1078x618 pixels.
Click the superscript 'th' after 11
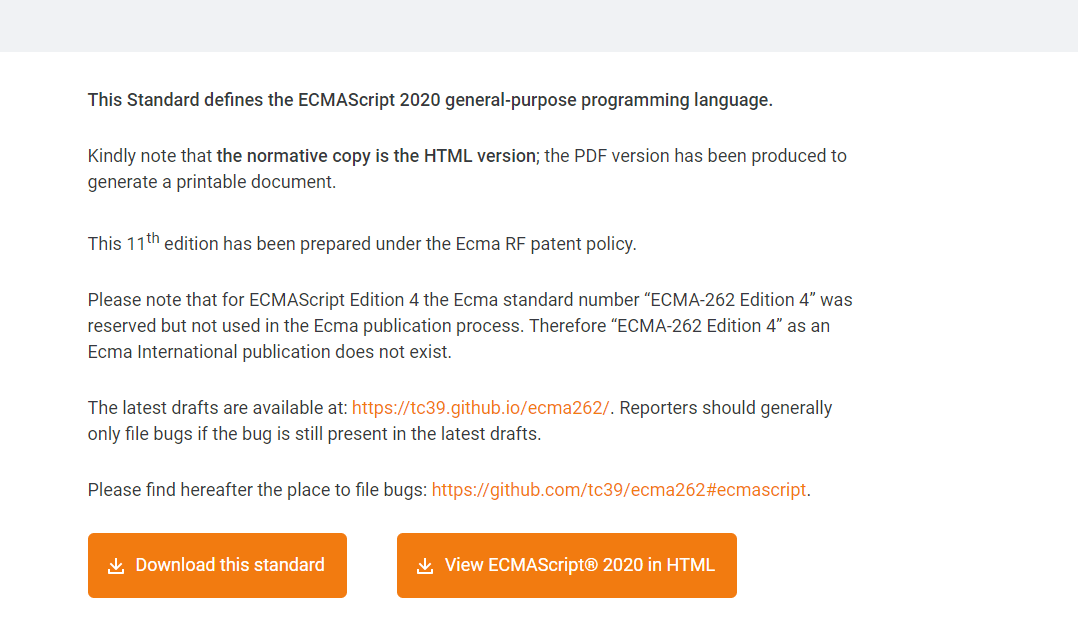click(153, 238)
